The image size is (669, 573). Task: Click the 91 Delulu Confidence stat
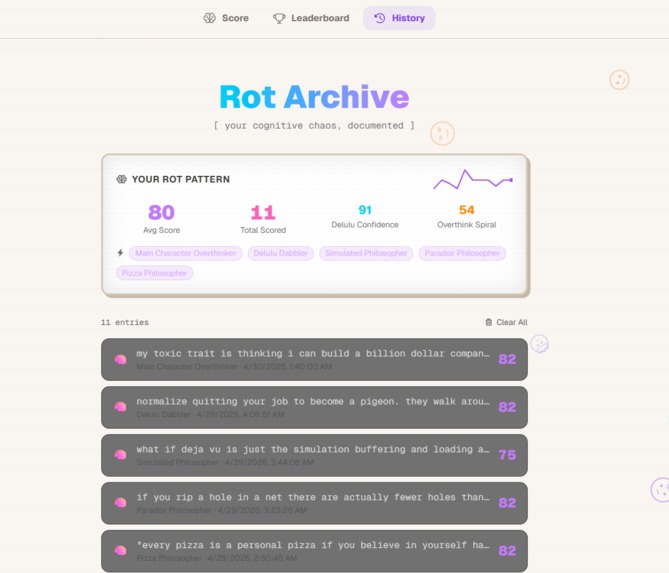pyautogui.click(x=365, y=216)
